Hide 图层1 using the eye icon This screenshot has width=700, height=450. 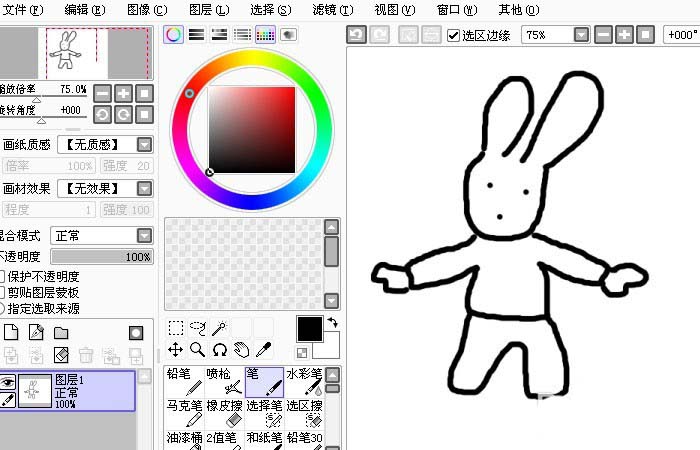point(7,381)
